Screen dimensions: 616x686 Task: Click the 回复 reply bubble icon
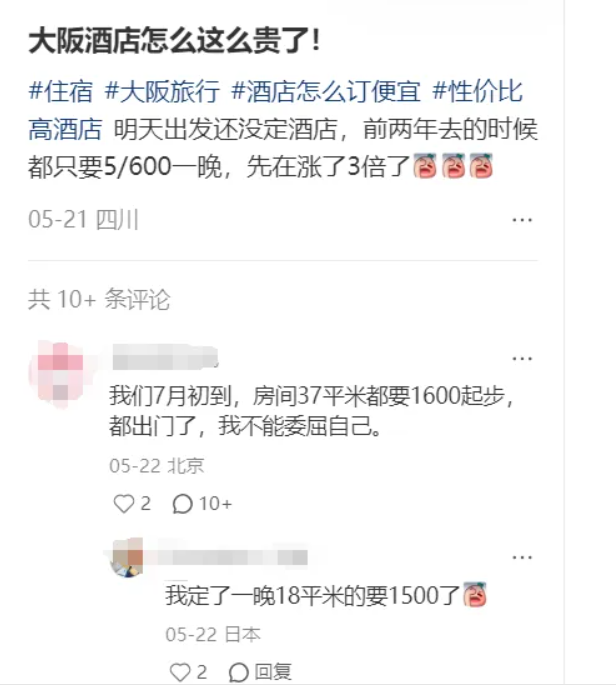tap(238, 672)
